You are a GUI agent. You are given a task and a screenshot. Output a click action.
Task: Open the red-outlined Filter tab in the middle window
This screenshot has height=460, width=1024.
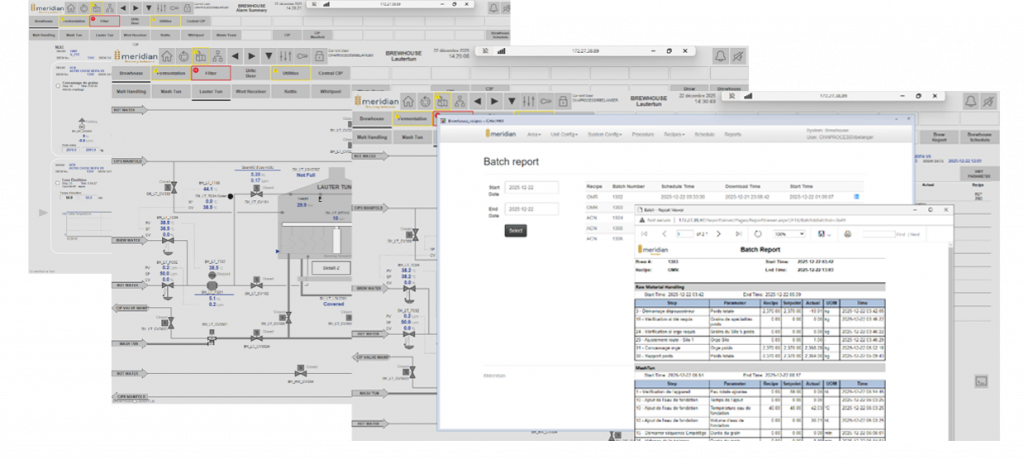[x=213, y=73]
